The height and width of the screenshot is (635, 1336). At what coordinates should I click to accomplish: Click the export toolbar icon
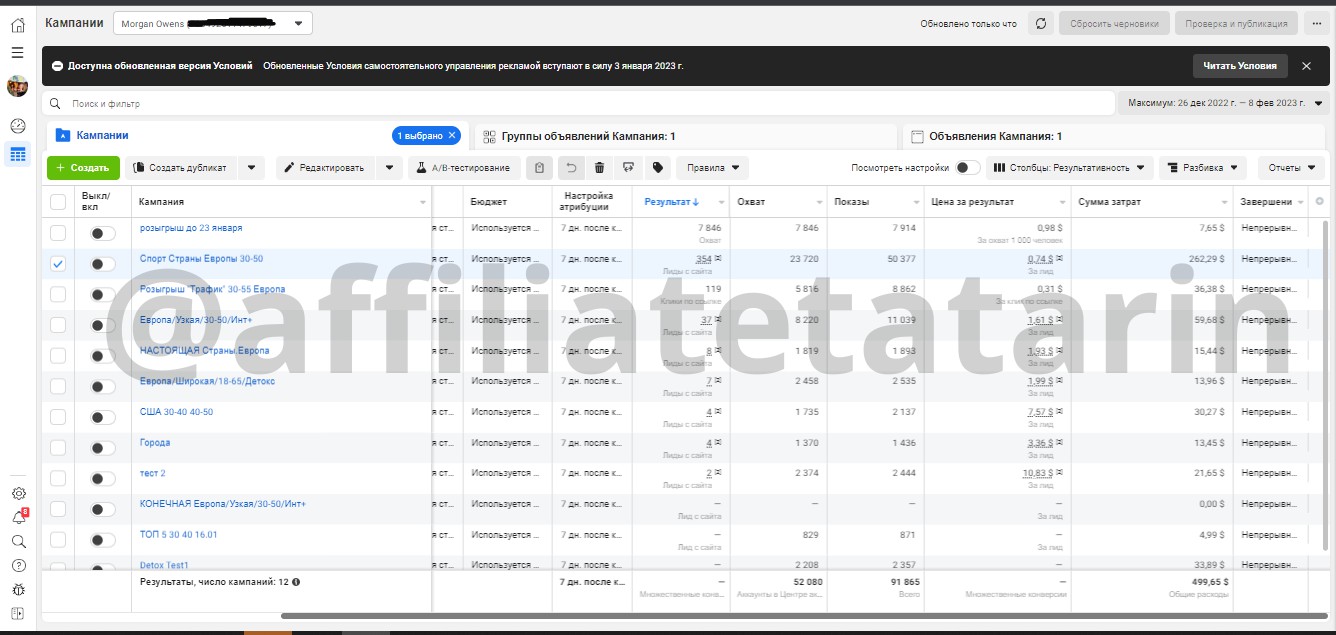tap(628, 168)
